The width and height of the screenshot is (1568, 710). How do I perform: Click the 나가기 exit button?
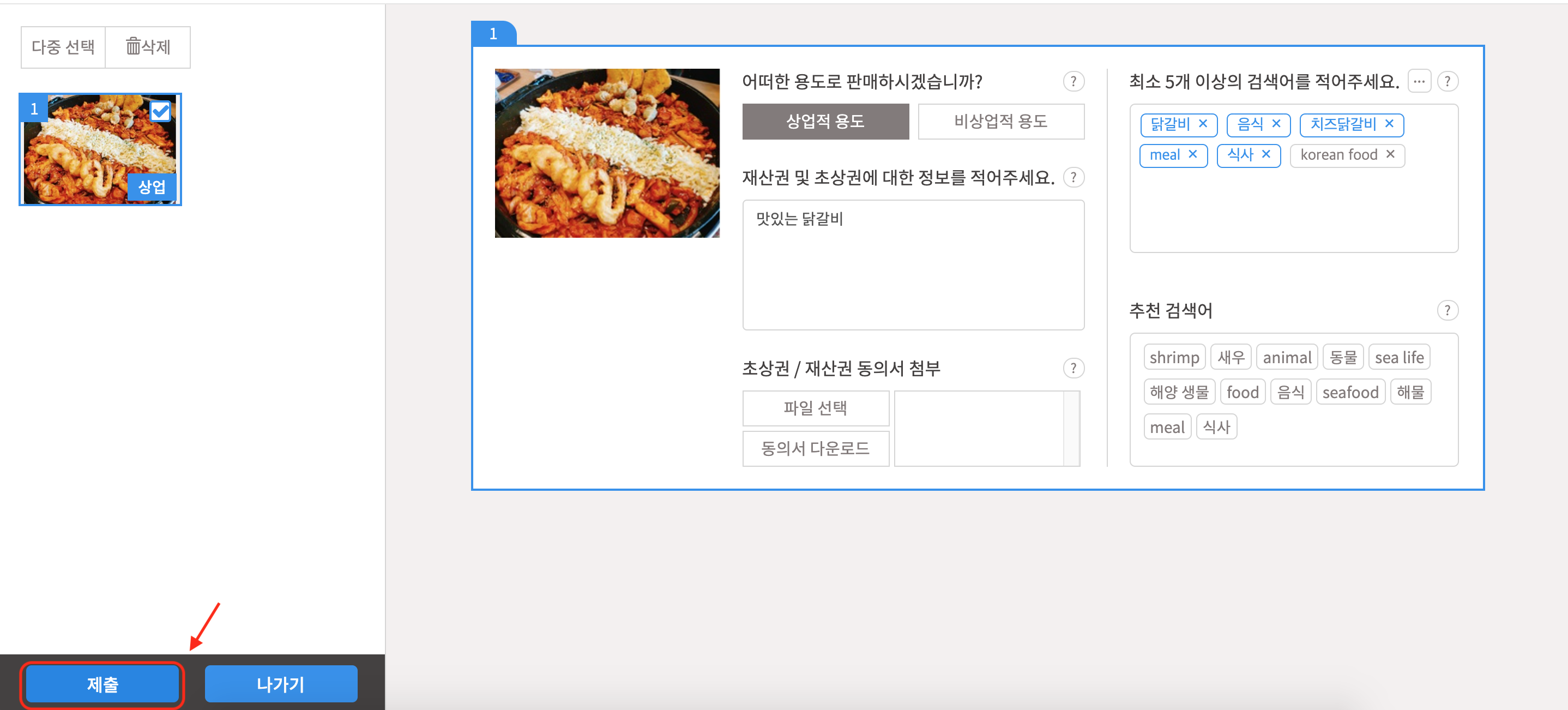click(281, 684)
